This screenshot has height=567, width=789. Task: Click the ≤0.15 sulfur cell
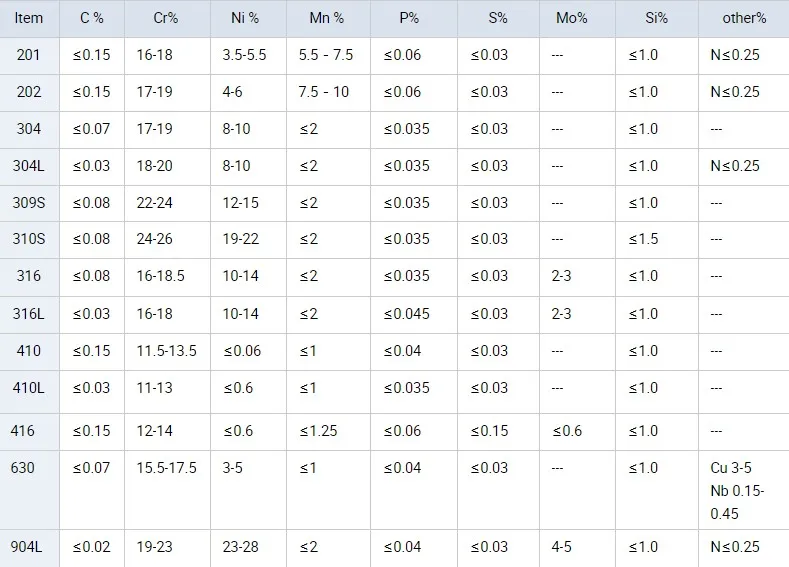pyautogui.click(x=489, y=431)
